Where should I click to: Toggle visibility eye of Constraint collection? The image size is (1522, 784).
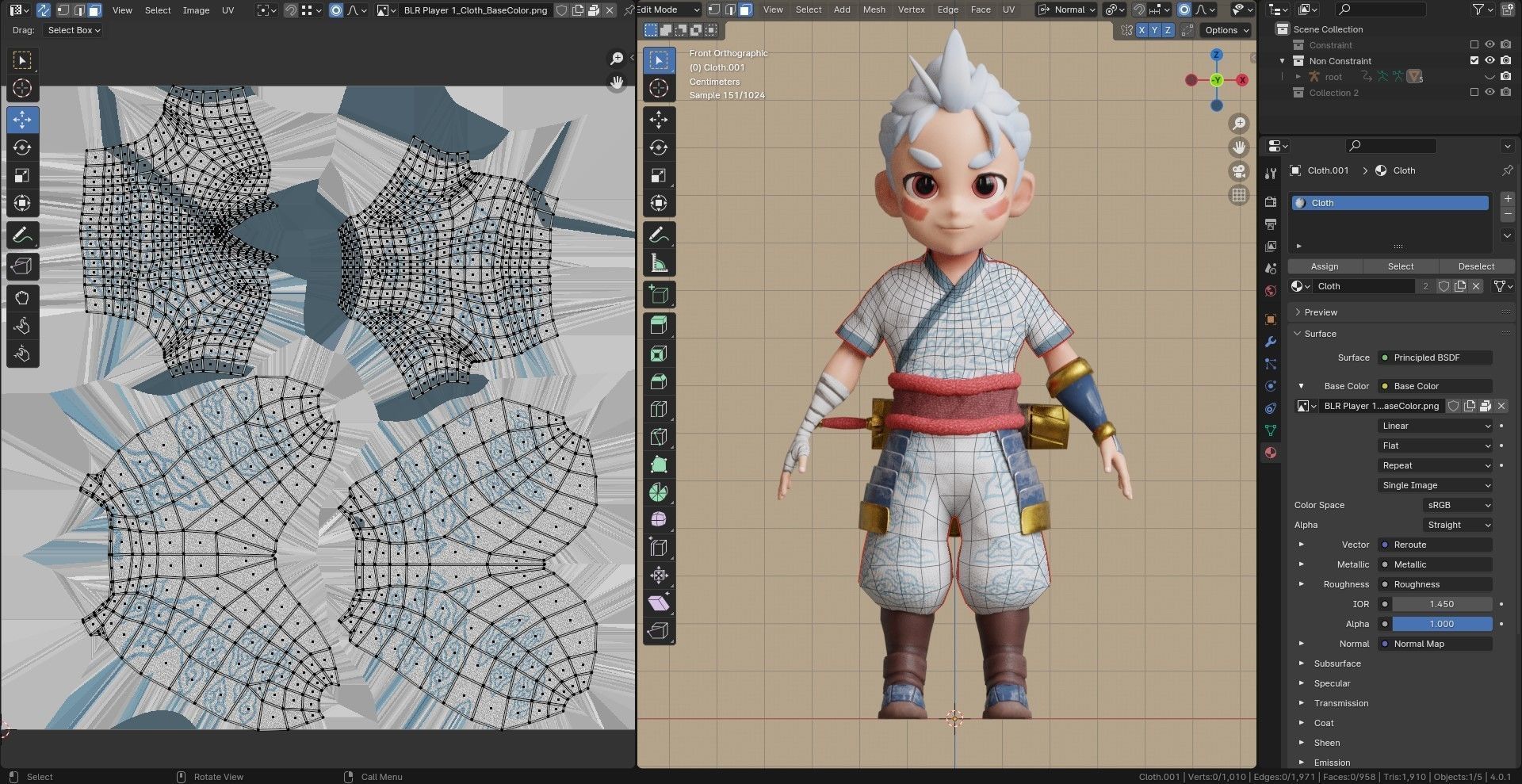point(1489,45)
